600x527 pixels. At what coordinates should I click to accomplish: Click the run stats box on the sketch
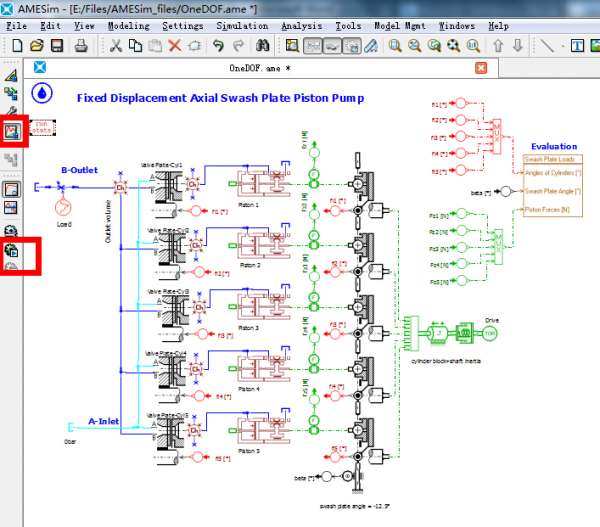[42, 127]
